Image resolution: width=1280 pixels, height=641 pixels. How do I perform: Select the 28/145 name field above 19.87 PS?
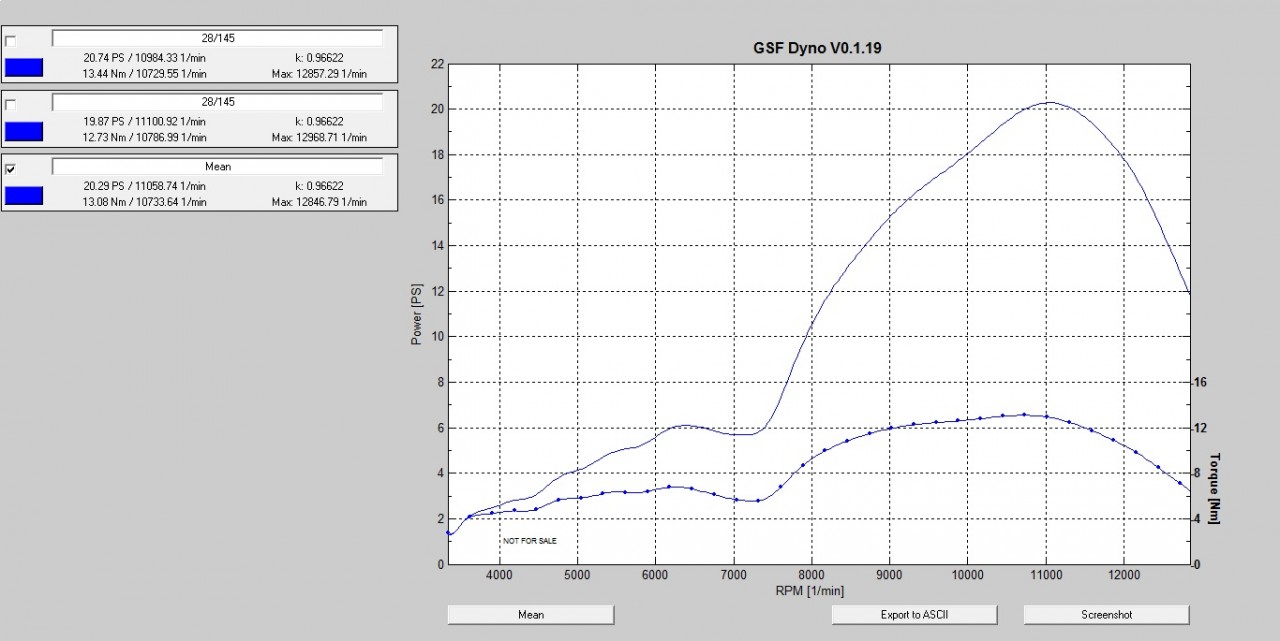[217, 103]
